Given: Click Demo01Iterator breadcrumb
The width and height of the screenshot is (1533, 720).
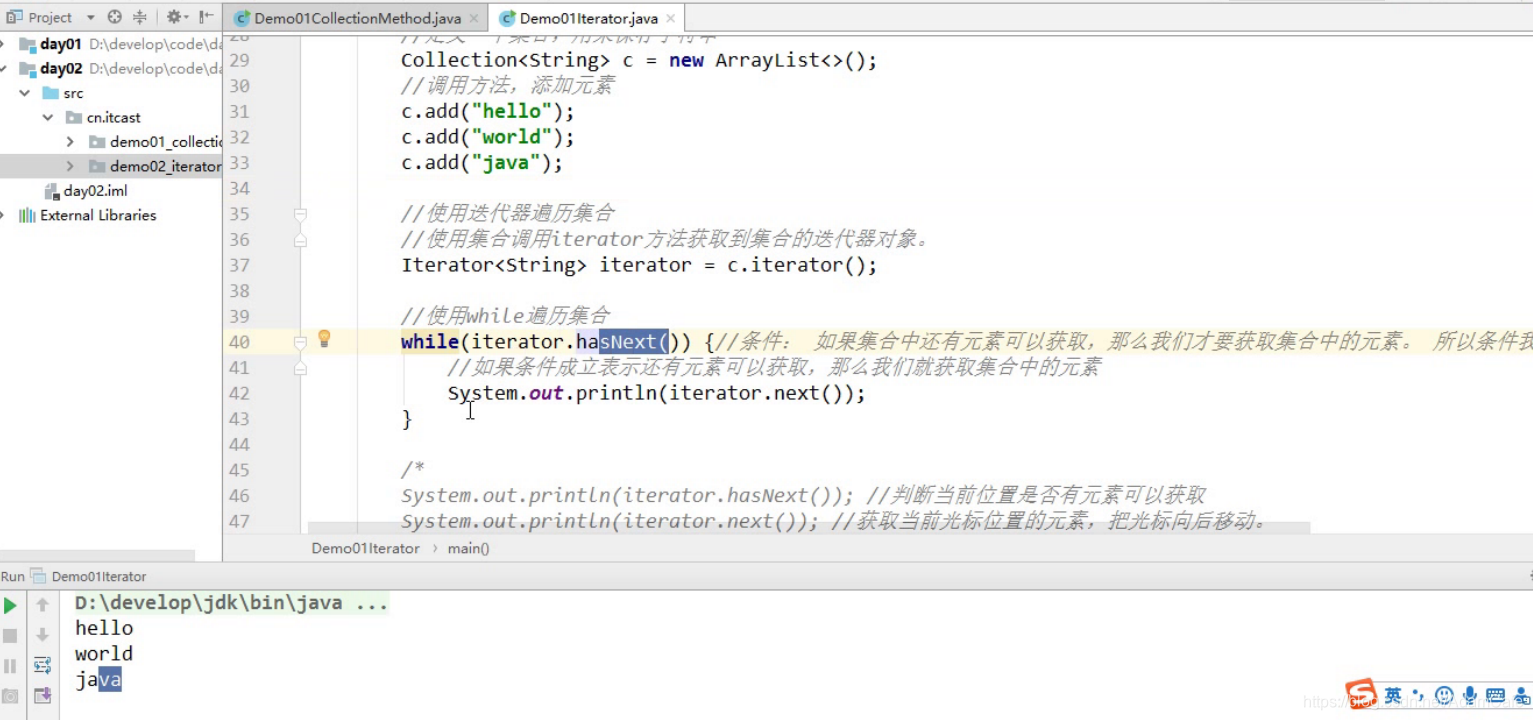Looking at the screenshot, I should tap(365, 548).
